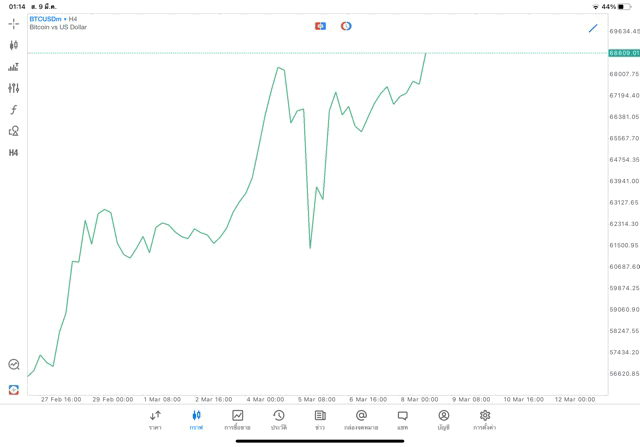This screenshot has height=447, width=640.
Task: Open the drawing objects shapes tool
Action: 13,131
